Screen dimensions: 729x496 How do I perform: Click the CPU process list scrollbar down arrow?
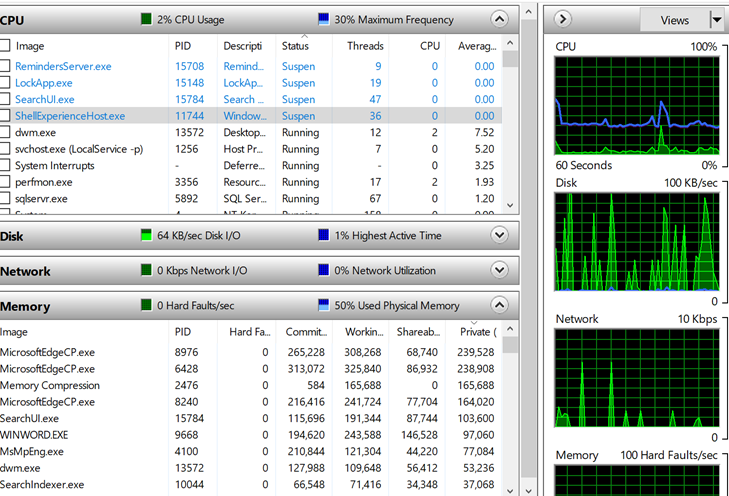coord(510,205)
